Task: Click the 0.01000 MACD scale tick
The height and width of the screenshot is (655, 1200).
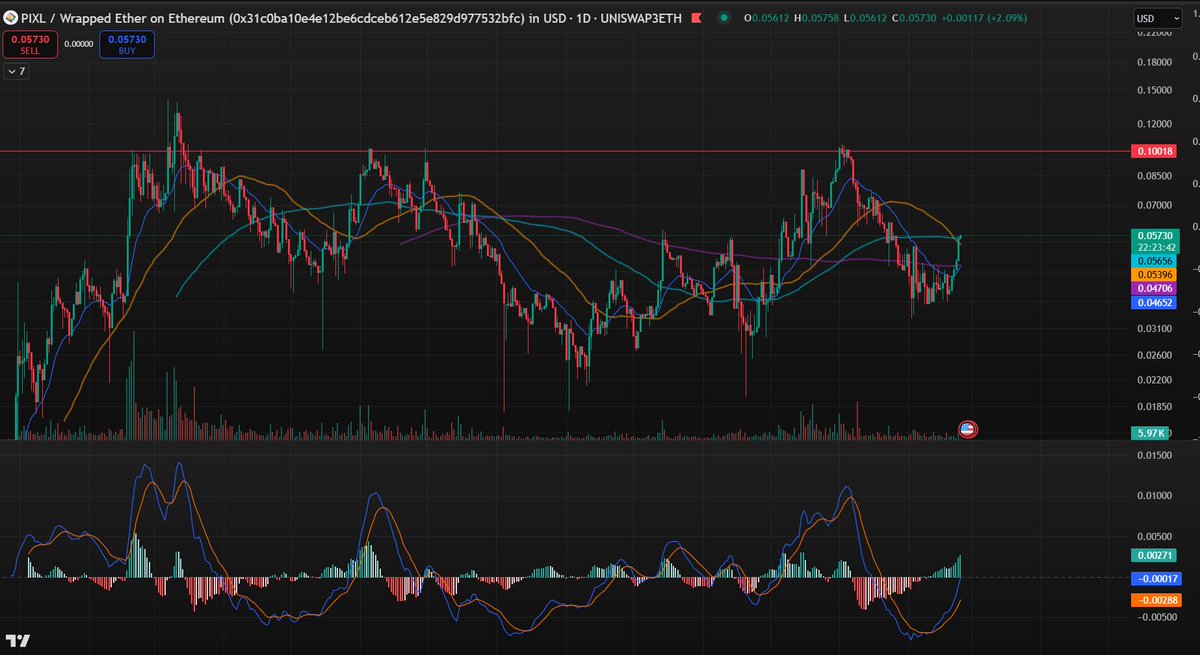Action: point(1153,496)
